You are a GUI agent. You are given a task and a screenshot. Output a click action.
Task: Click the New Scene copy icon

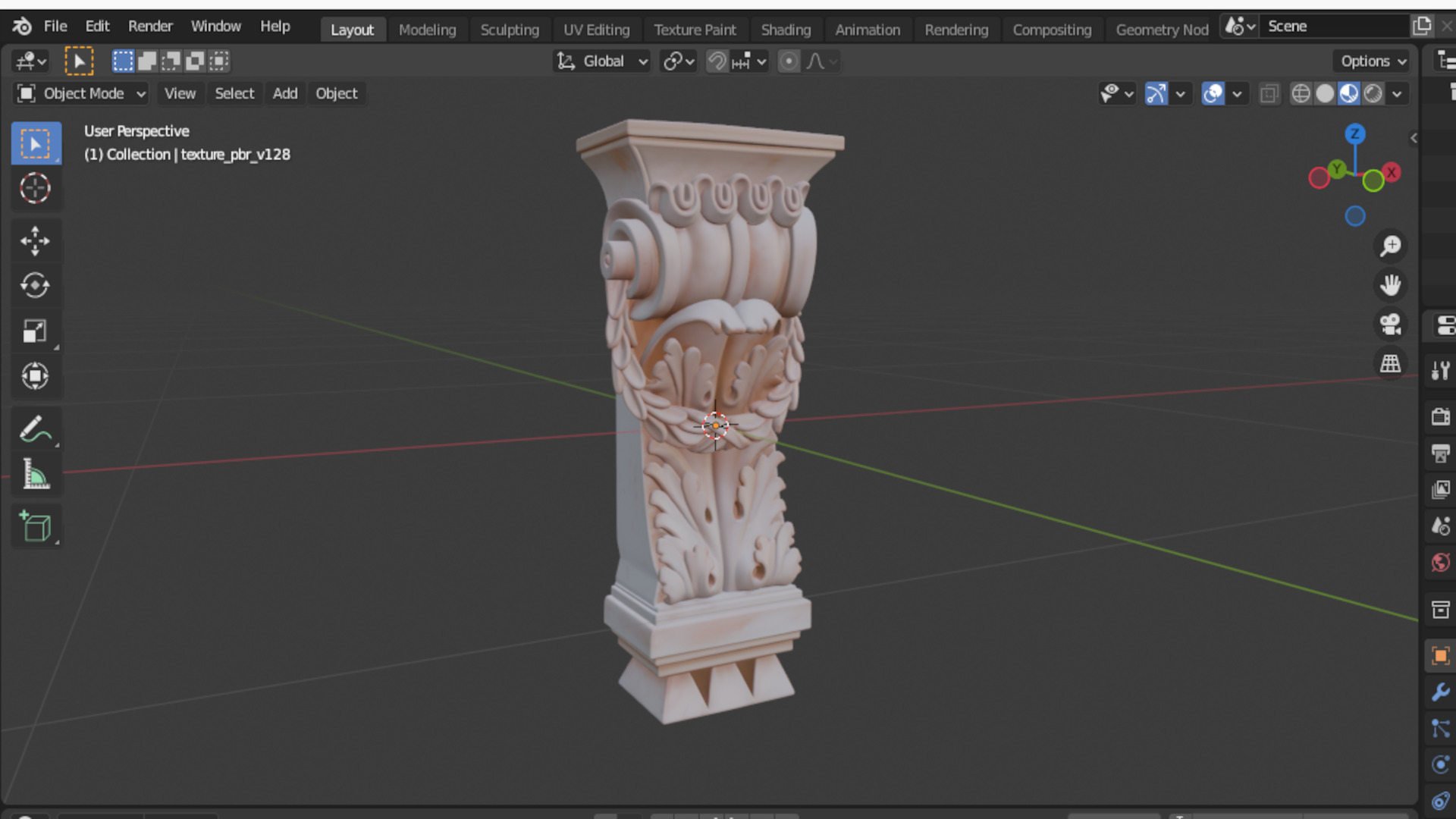pos(1422,27)
